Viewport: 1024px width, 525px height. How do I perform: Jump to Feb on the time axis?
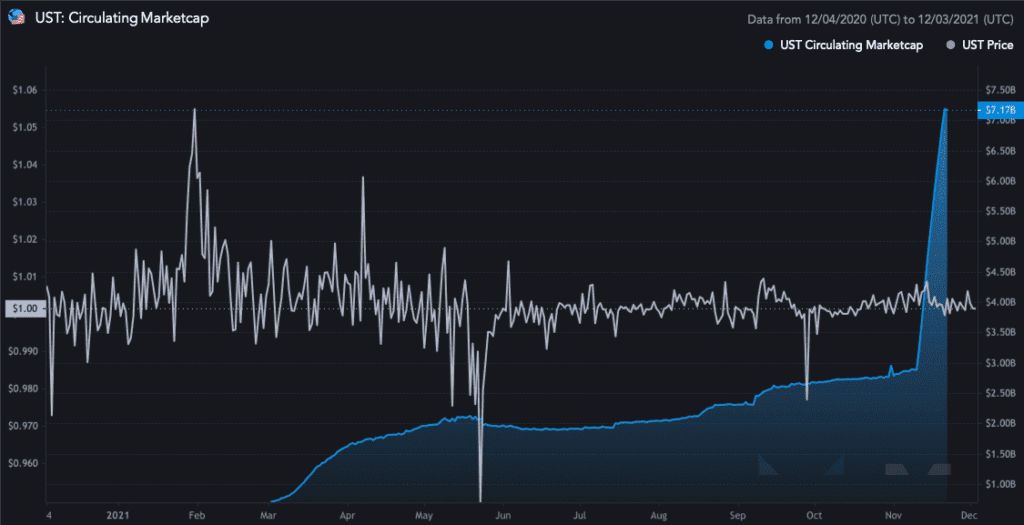pyautogui.click(x=197, y=515)
